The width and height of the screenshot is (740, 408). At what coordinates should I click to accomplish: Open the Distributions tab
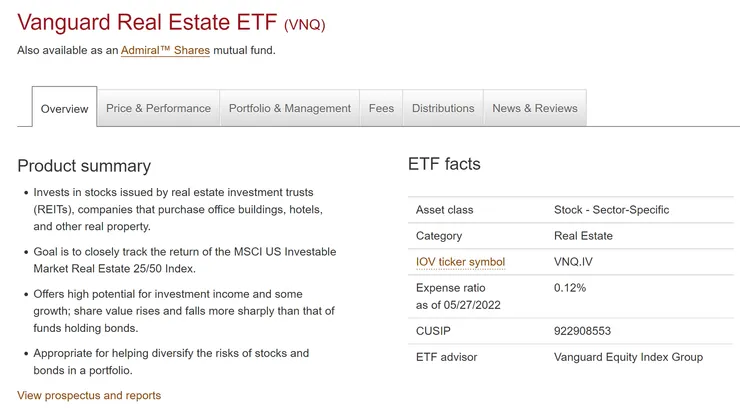pyautogui.click(x=443, y=108)
